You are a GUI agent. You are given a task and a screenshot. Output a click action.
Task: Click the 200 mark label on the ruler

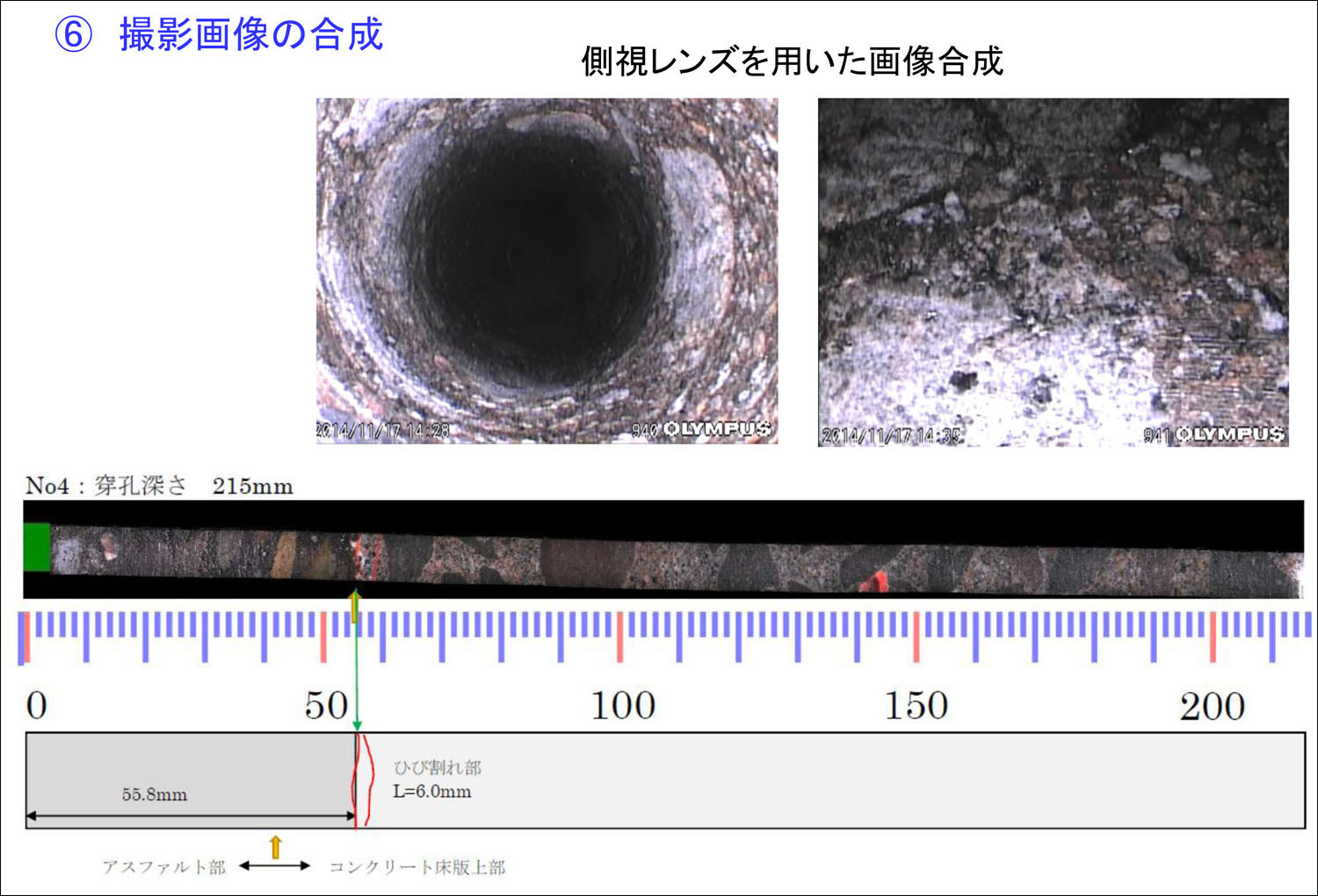point(1212,706)
